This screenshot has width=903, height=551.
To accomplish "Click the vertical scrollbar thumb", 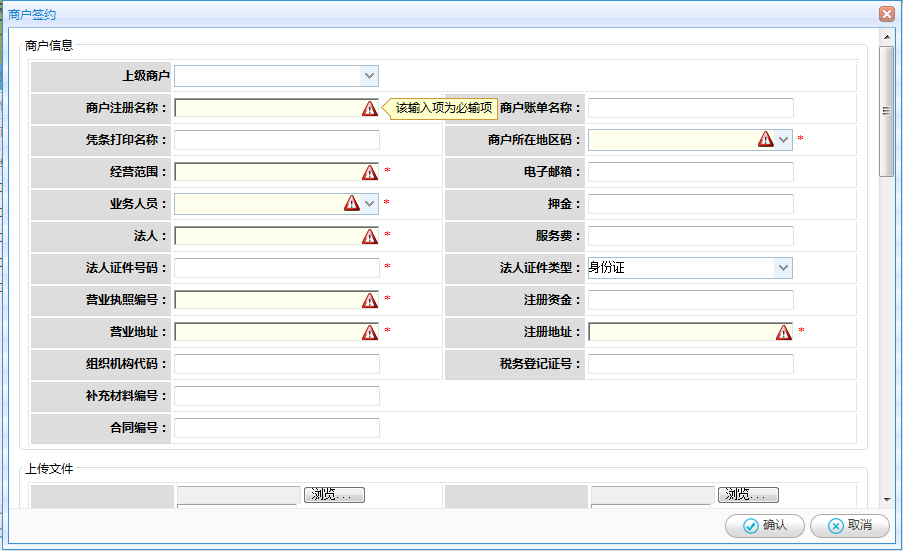I will pos(887,111).
